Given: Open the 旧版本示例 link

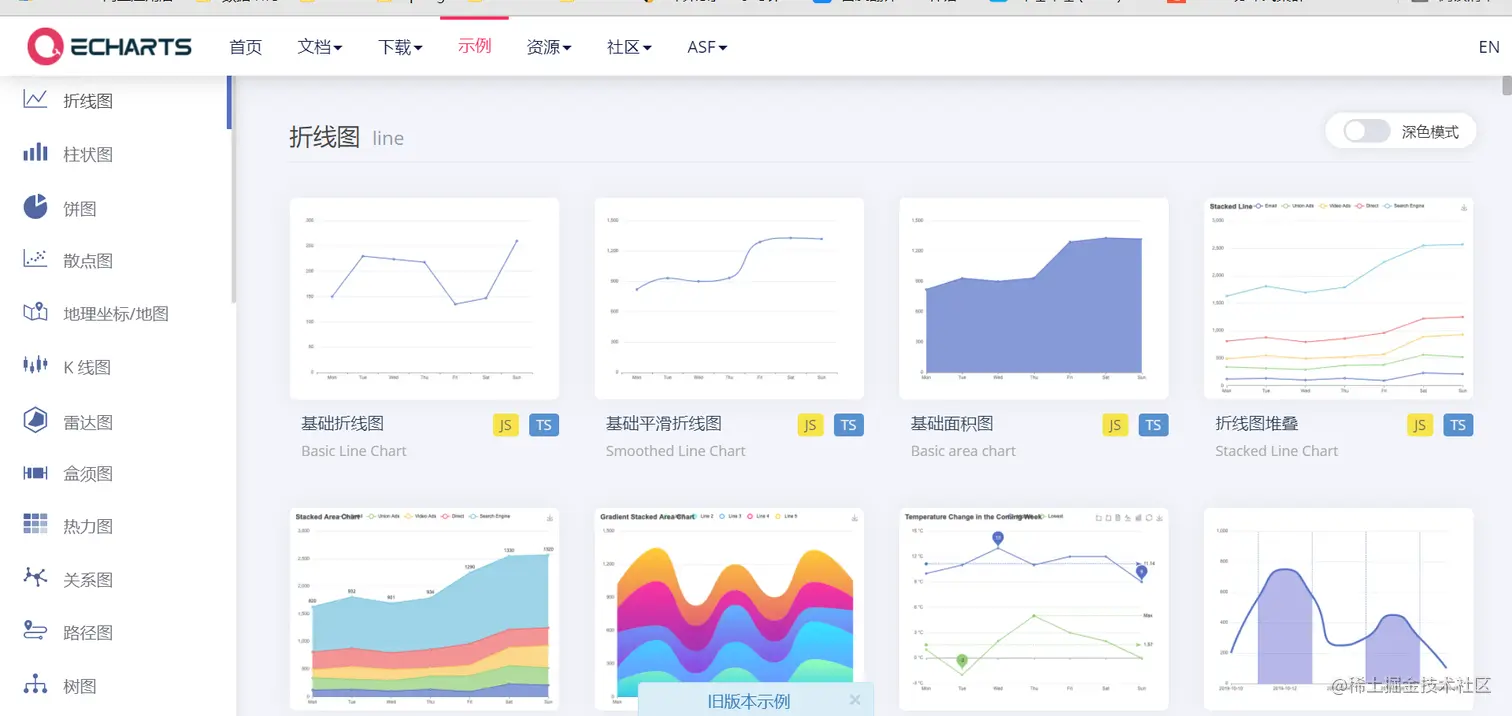Looking at the screenshot, I should point(749,701).
